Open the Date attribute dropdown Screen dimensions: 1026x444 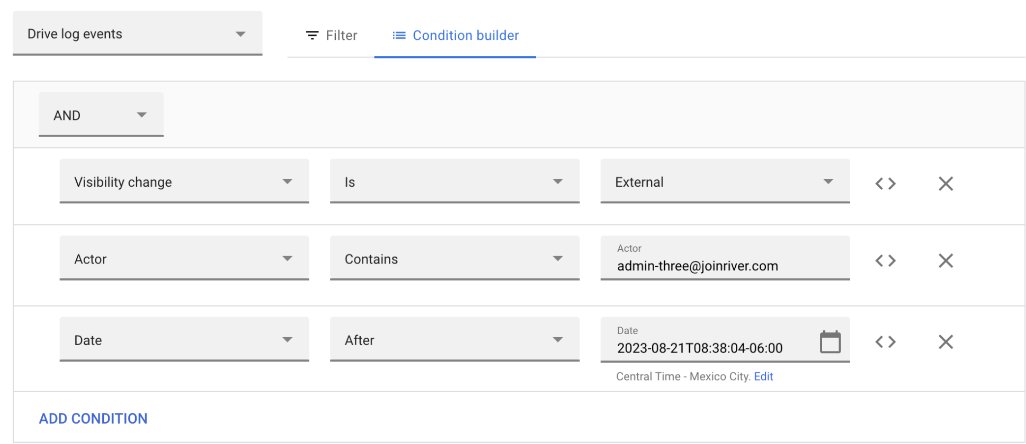(x=184, y=340)
